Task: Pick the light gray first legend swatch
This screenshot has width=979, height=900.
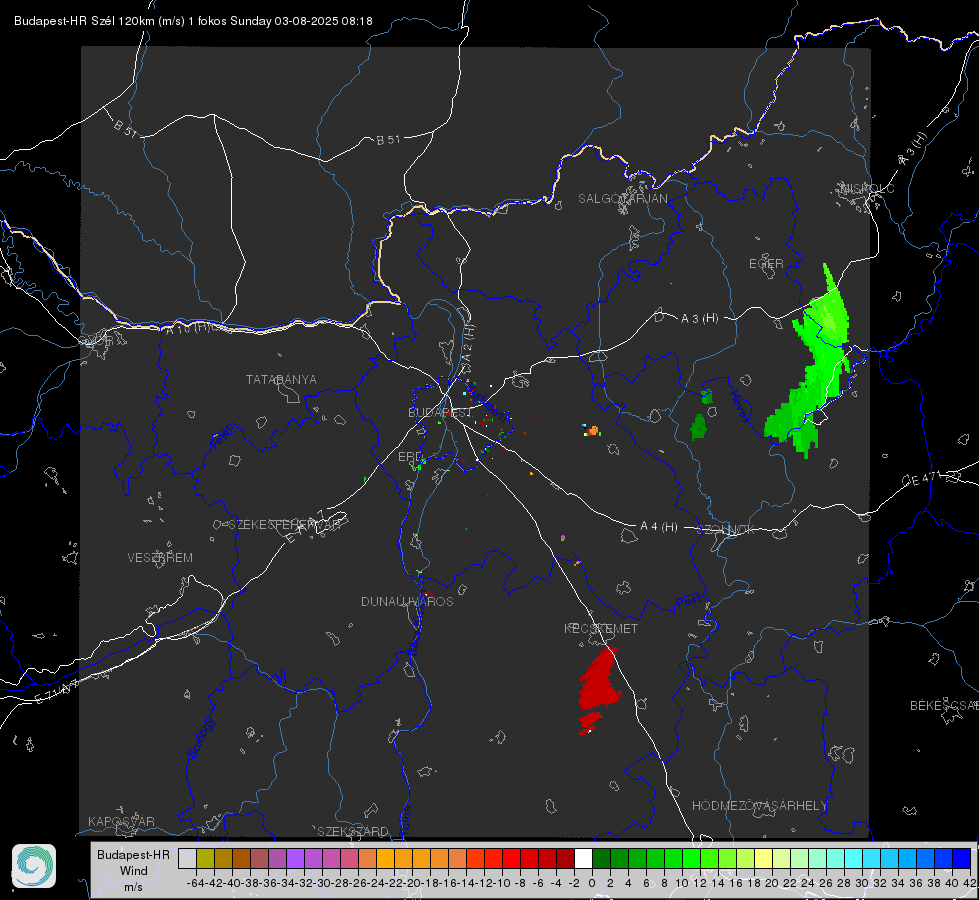Action: tap(187, 858)
